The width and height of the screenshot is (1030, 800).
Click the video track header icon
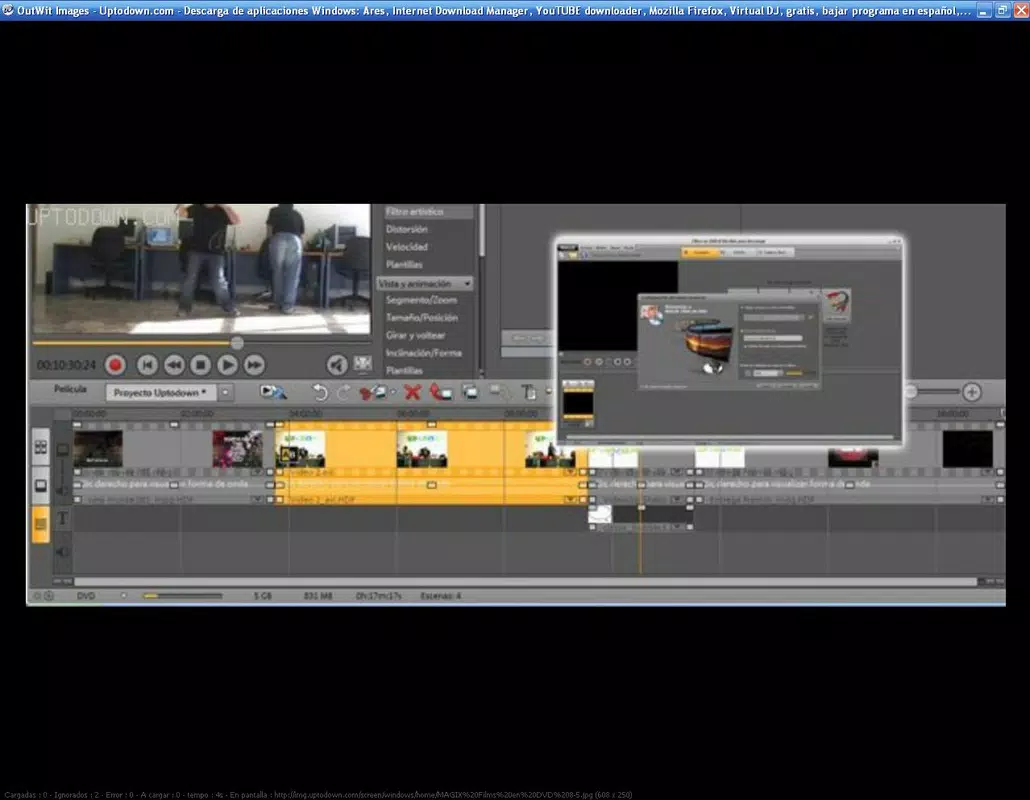coord(62,450)
